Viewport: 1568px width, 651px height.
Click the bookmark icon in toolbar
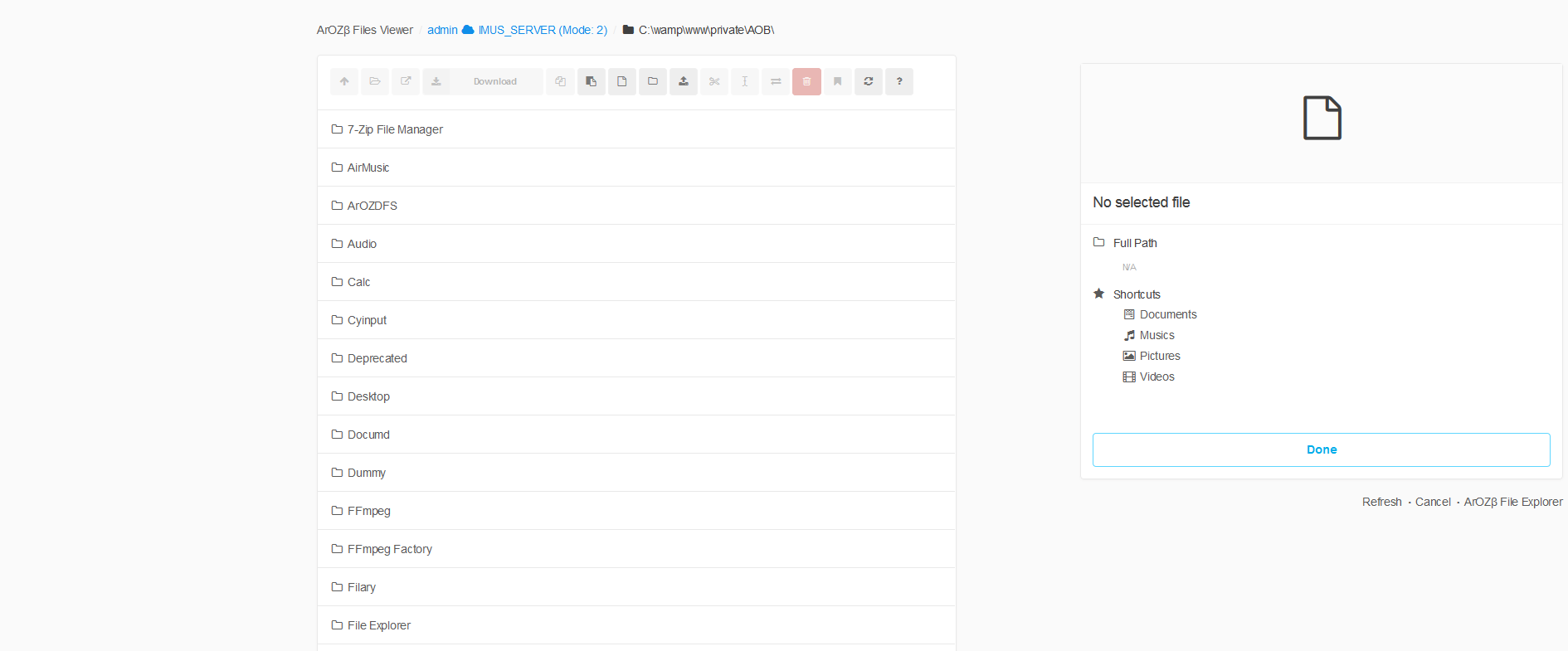pyautogui.click(x=838, y=81)
